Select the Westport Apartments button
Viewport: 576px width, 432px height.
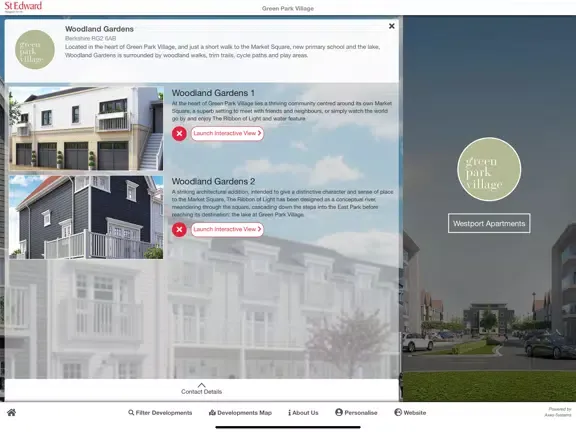pos(489,223)
